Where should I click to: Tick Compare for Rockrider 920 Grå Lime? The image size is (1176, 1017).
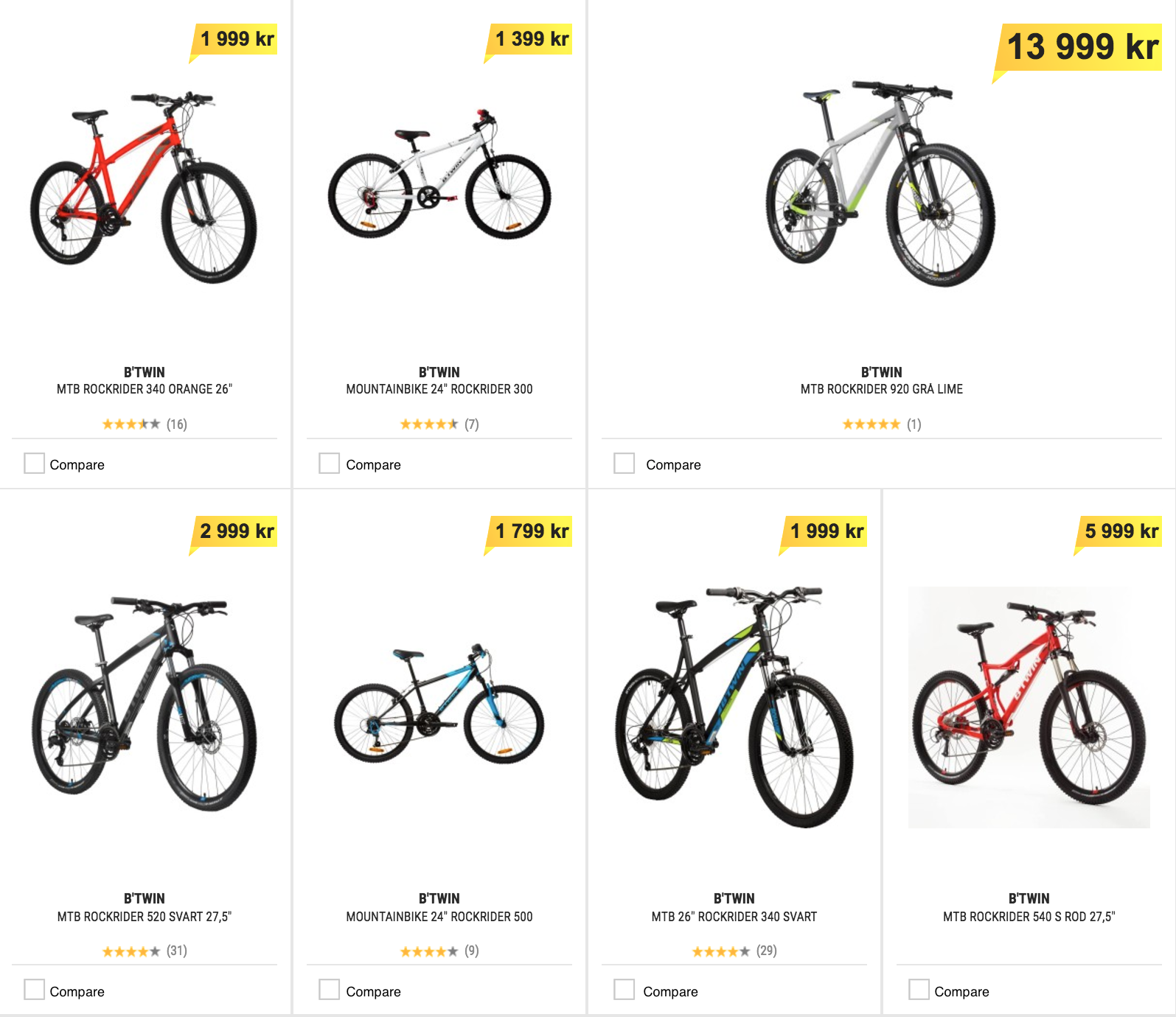point(624,464)
